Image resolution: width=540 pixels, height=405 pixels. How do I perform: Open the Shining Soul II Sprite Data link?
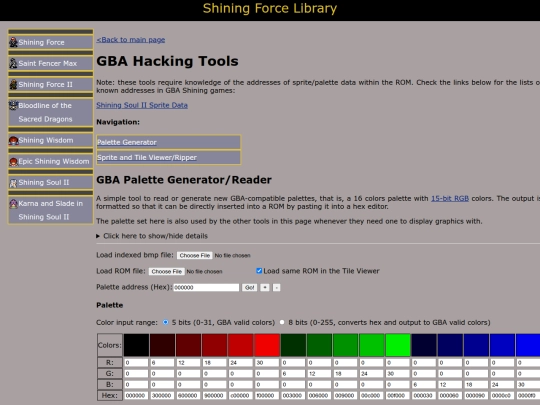pos(142,105)
